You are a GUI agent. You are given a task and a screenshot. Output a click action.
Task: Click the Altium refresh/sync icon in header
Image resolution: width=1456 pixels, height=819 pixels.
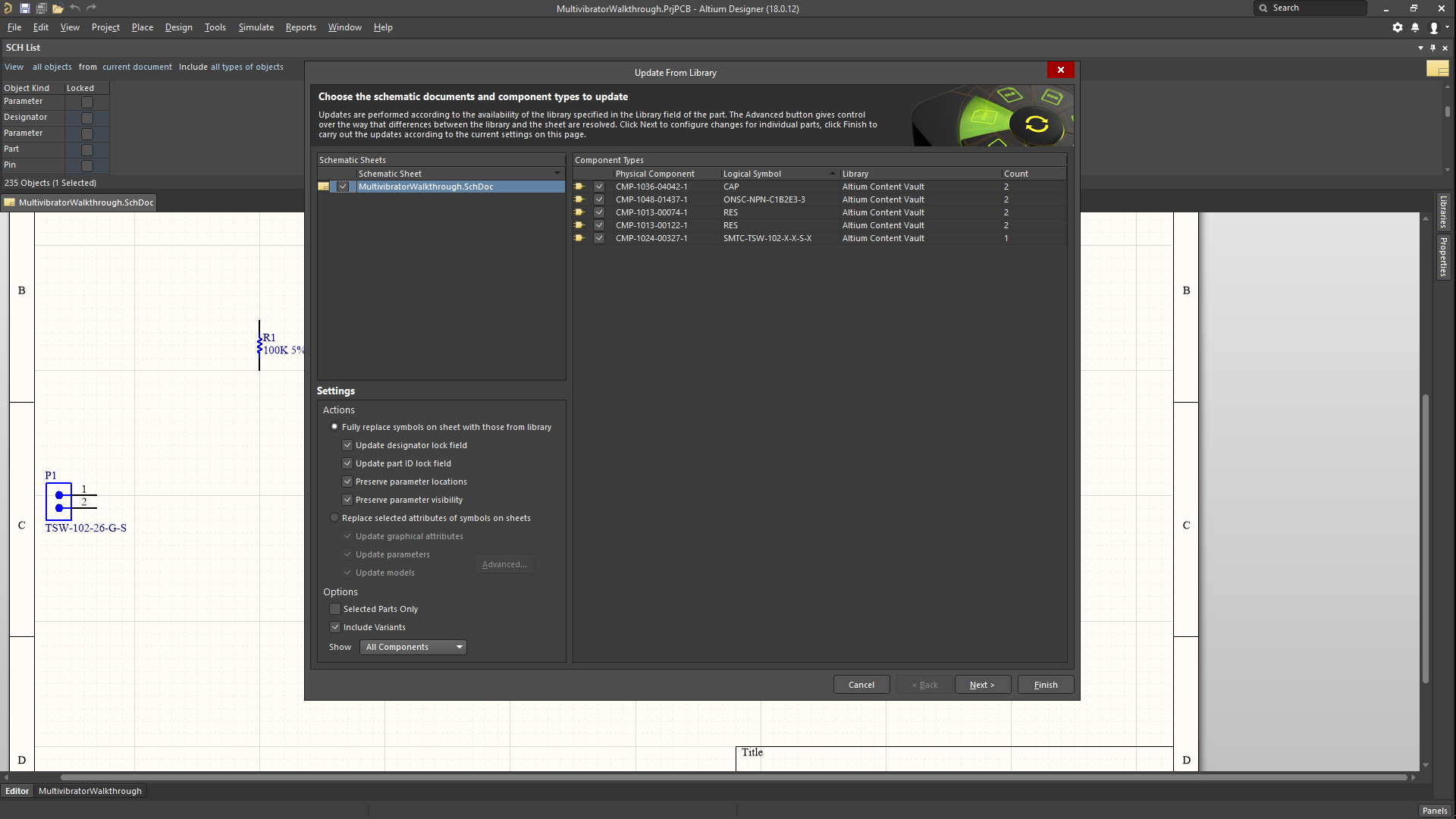point(1036,124)
